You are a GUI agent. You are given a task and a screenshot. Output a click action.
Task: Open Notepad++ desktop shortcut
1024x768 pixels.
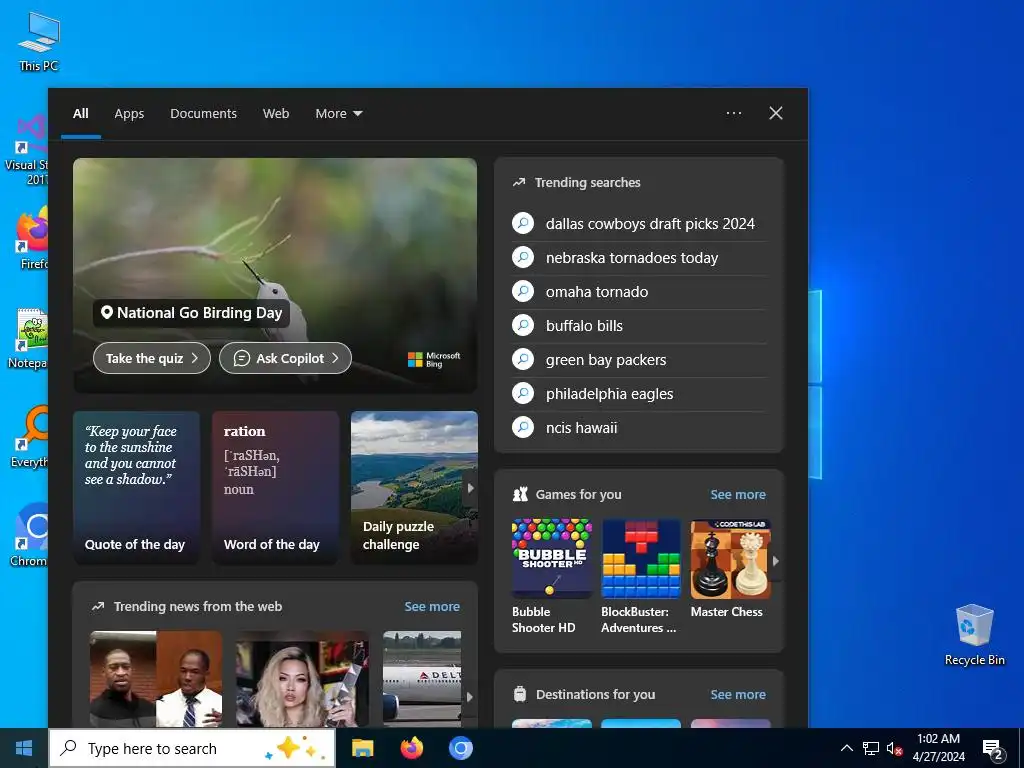29,338
